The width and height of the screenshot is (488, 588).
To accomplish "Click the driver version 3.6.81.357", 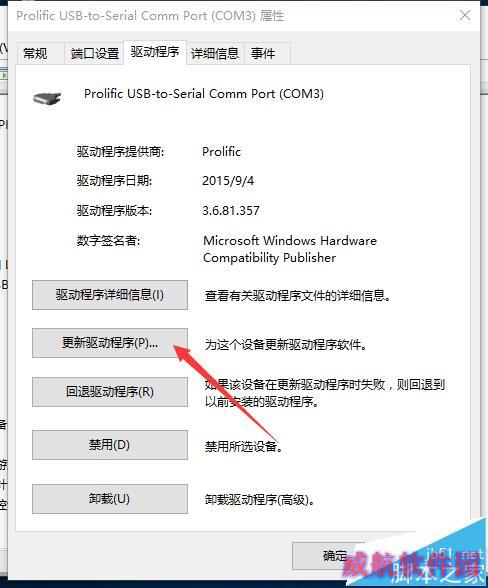I will (231, 211).
